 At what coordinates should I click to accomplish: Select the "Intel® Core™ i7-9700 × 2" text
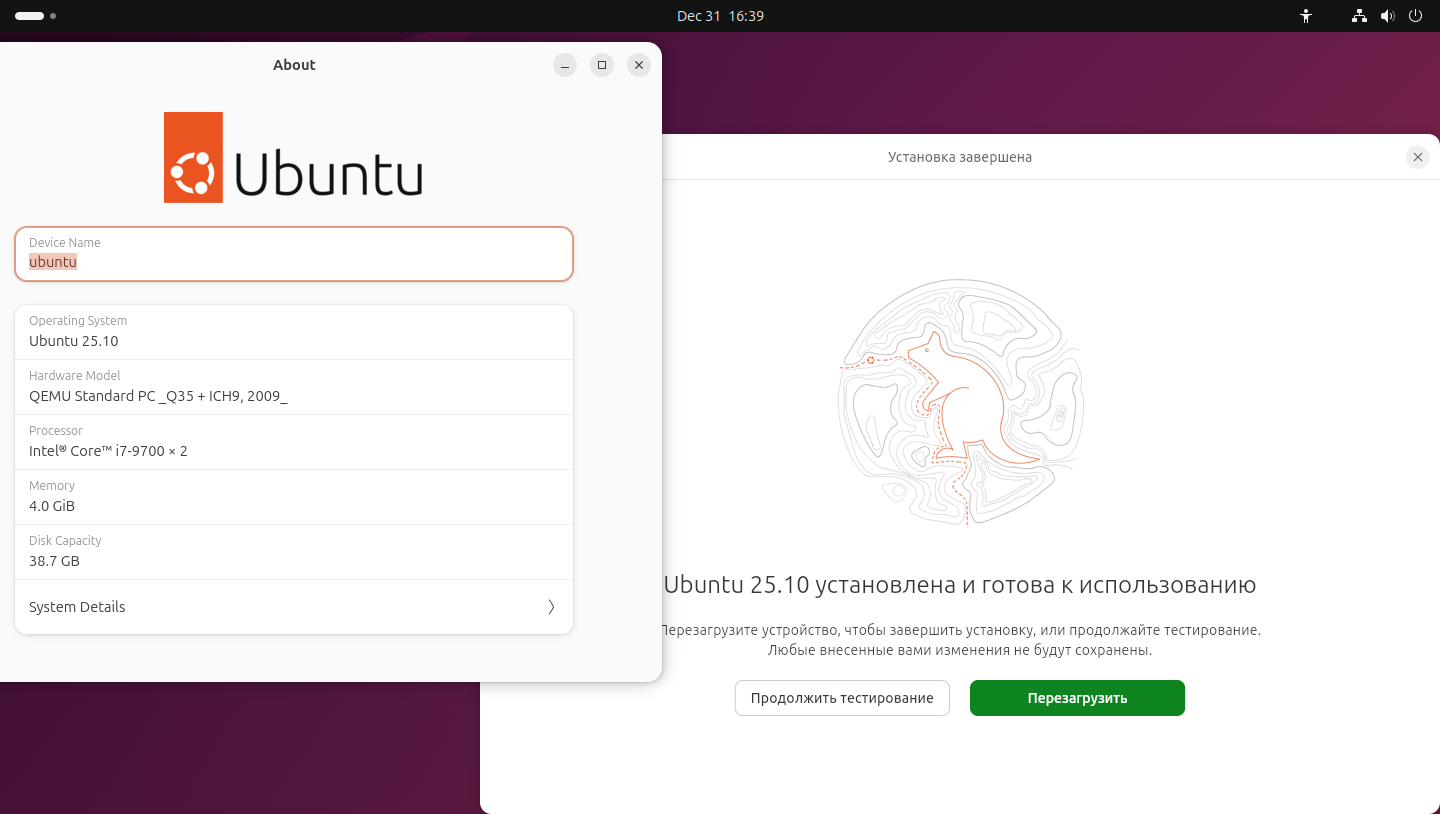coord(108,451)
